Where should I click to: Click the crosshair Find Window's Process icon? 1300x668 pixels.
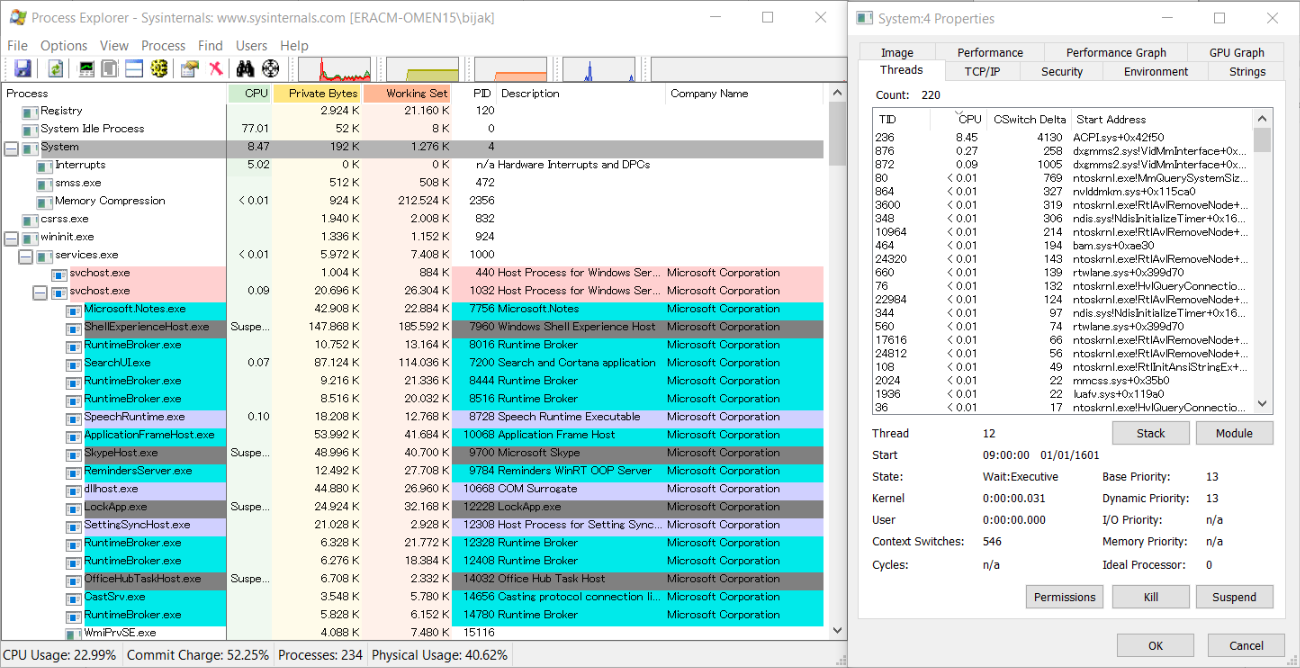270,69
